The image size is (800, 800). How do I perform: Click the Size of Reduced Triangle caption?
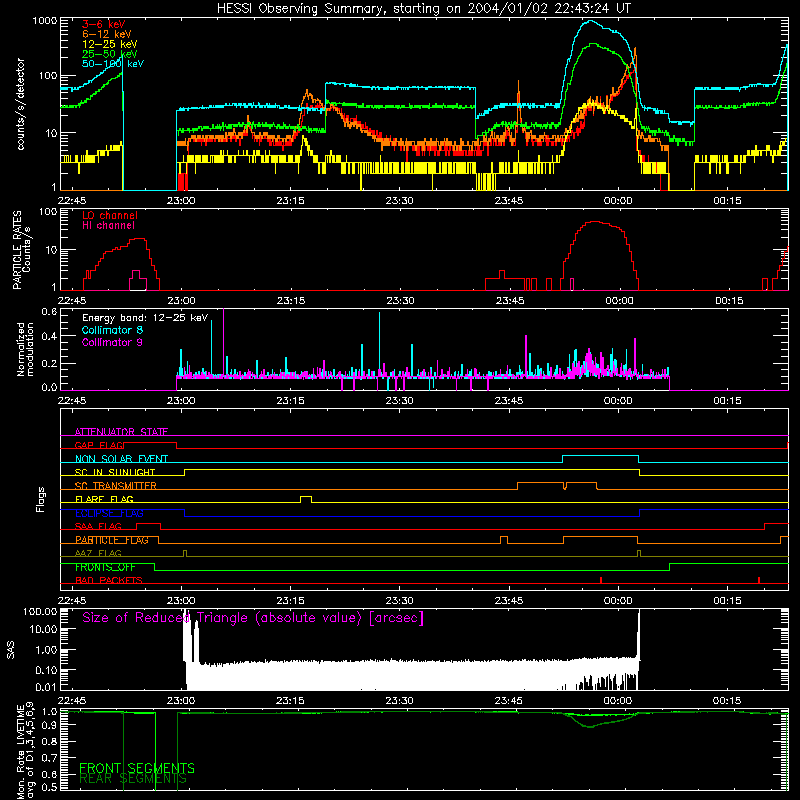click(253, 618)
